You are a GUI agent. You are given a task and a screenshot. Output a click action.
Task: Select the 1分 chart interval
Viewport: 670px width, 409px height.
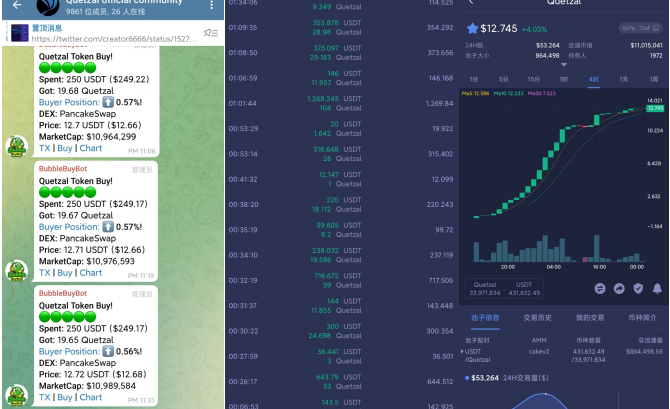pyautogui.click(x=473, y=79)
